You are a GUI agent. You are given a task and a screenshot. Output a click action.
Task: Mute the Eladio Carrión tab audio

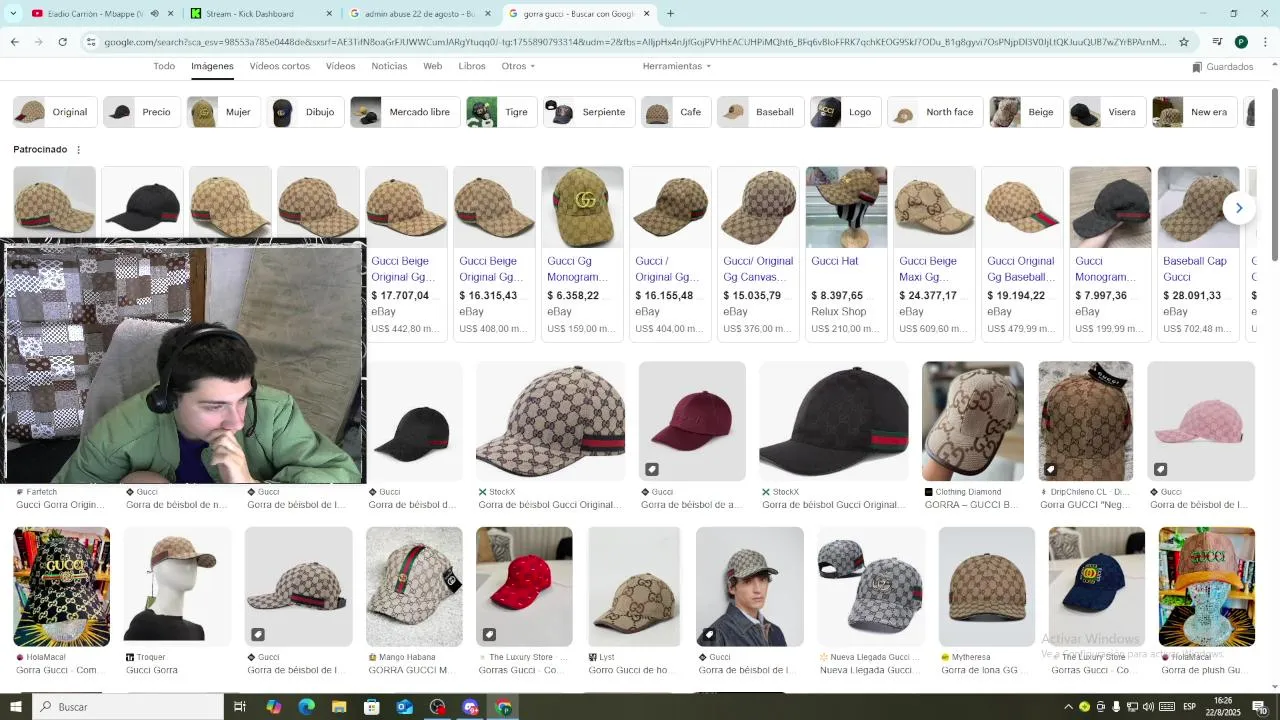point(154,14)
